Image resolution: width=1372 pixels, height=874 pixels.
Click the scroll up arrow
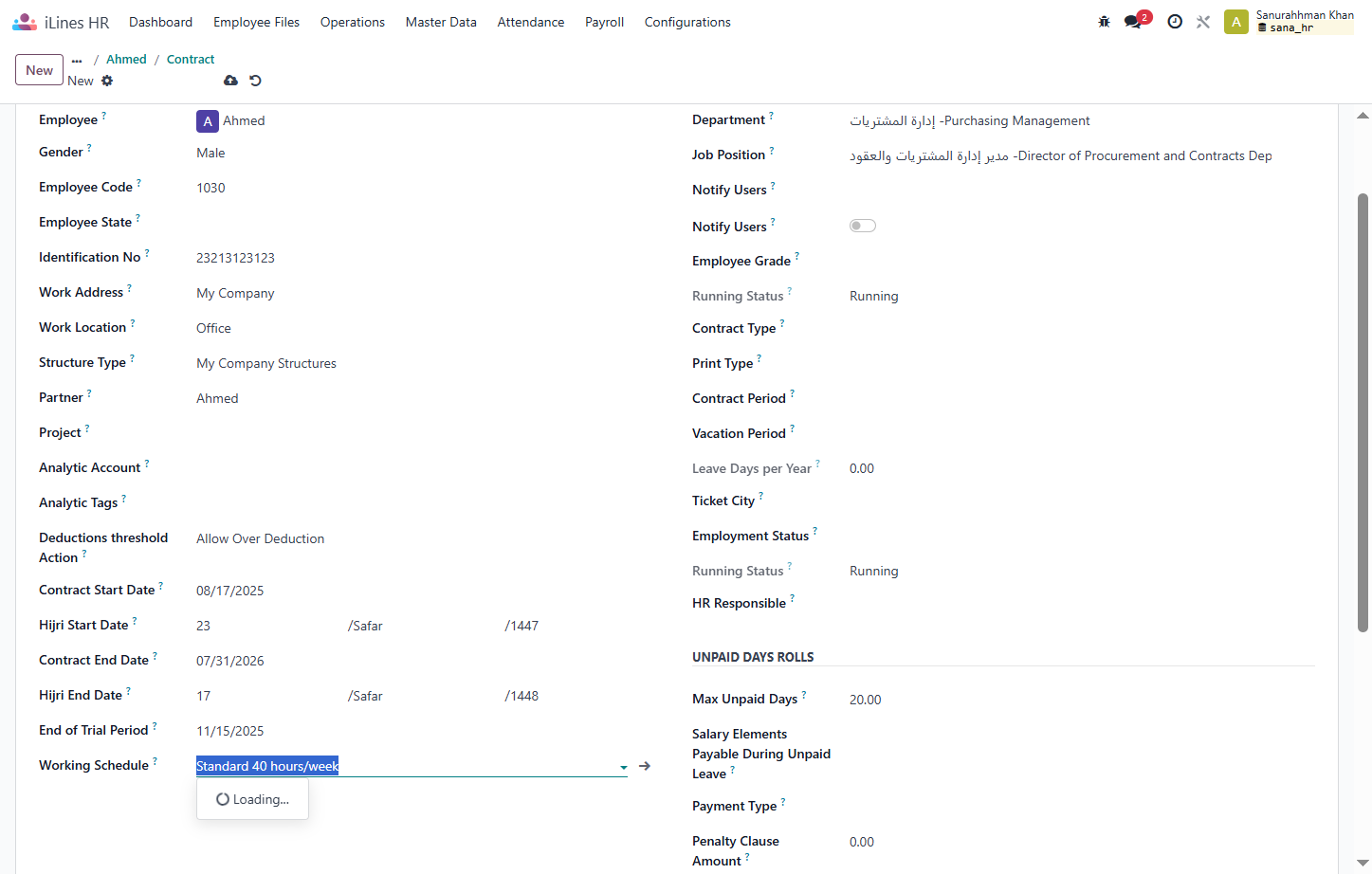[x=1363, y=116]
